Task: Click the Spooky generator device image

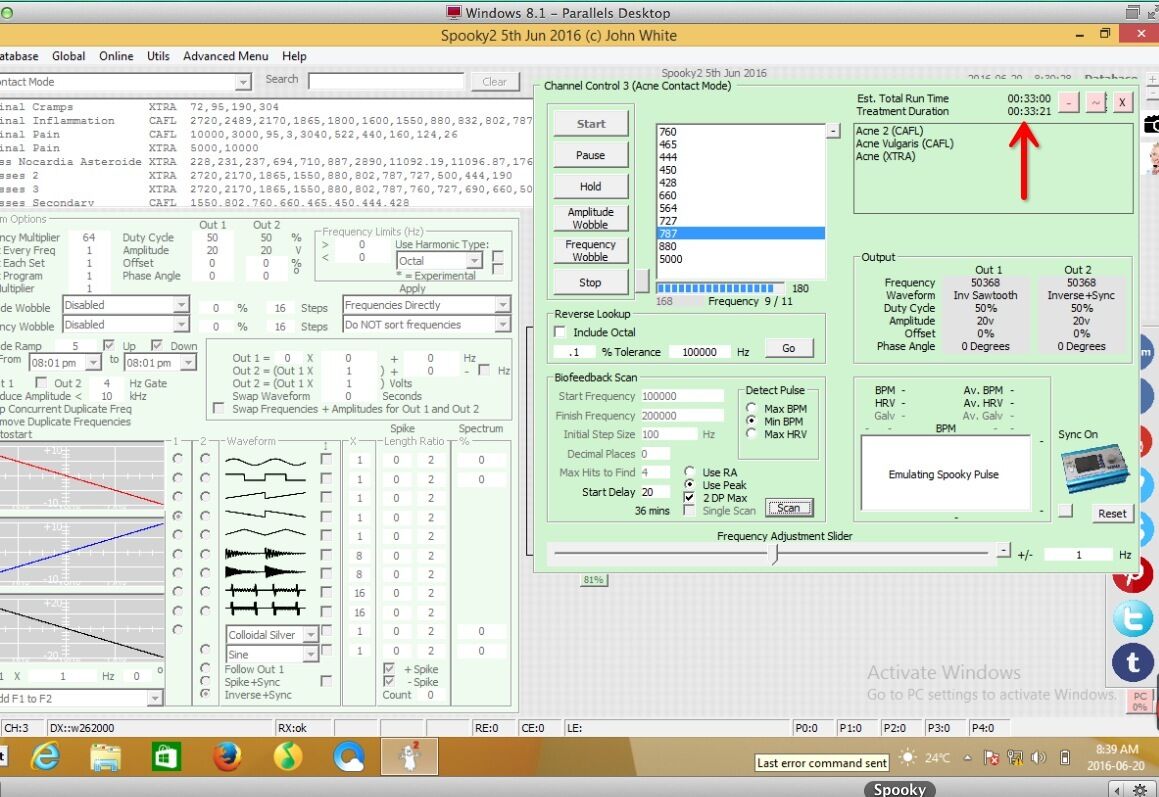Action: click(x=1095, y=469)
